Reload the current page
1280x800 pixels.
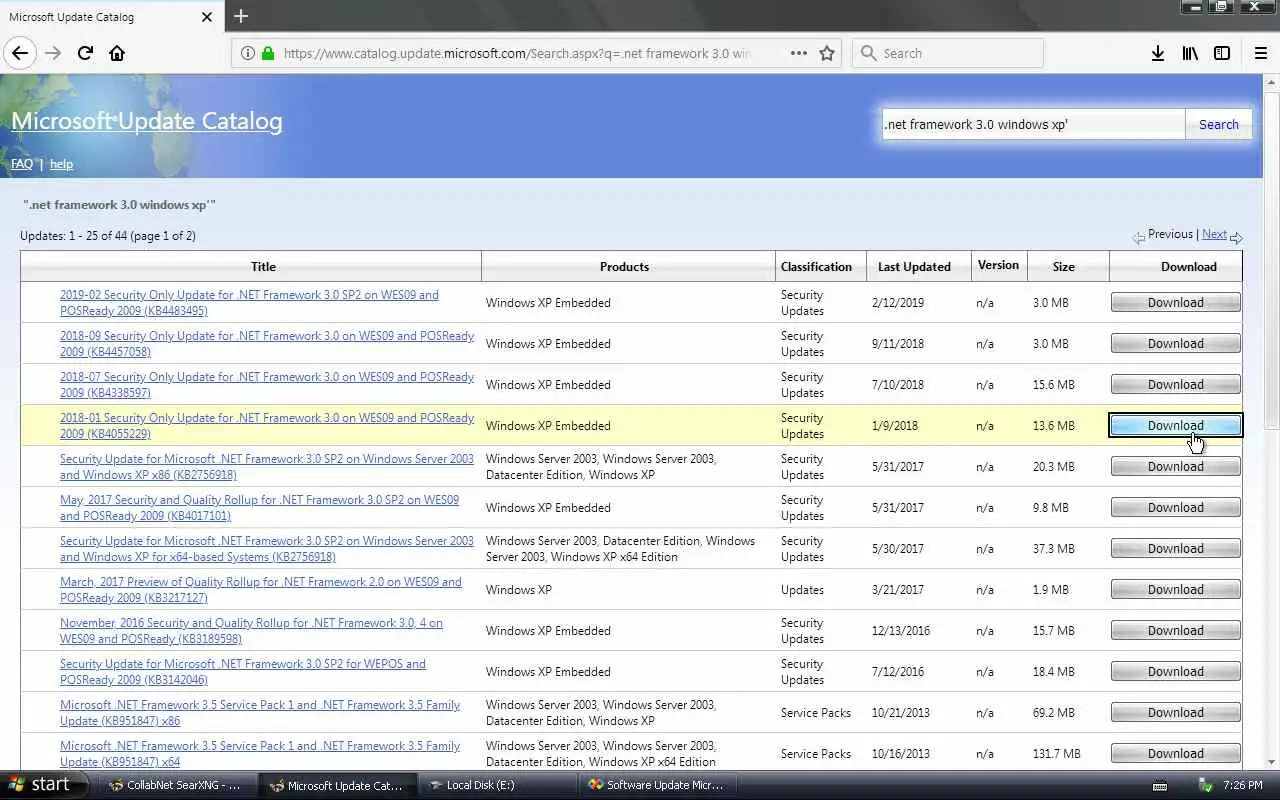[85, 53]
